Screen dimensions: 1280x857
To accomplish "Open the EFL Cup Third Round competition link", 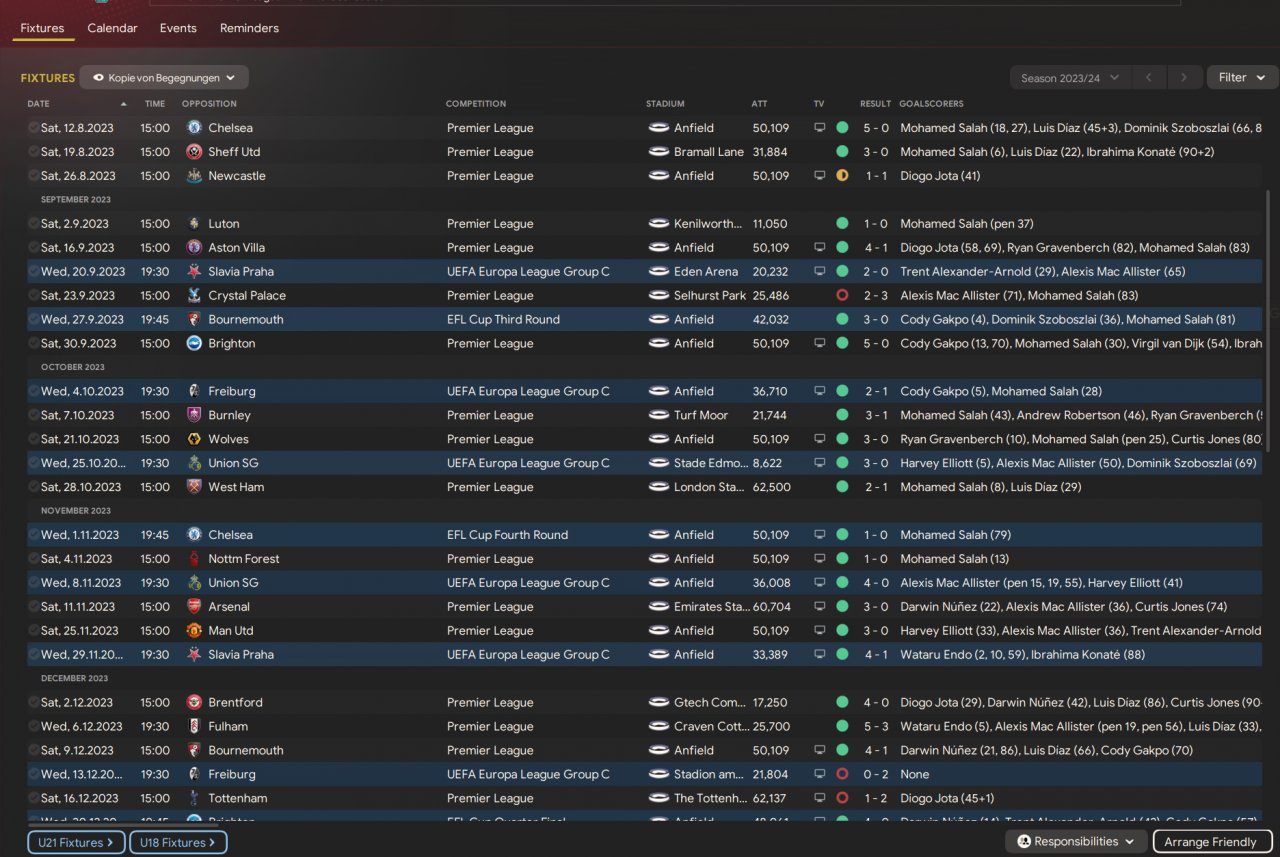I will pos(503,320).
